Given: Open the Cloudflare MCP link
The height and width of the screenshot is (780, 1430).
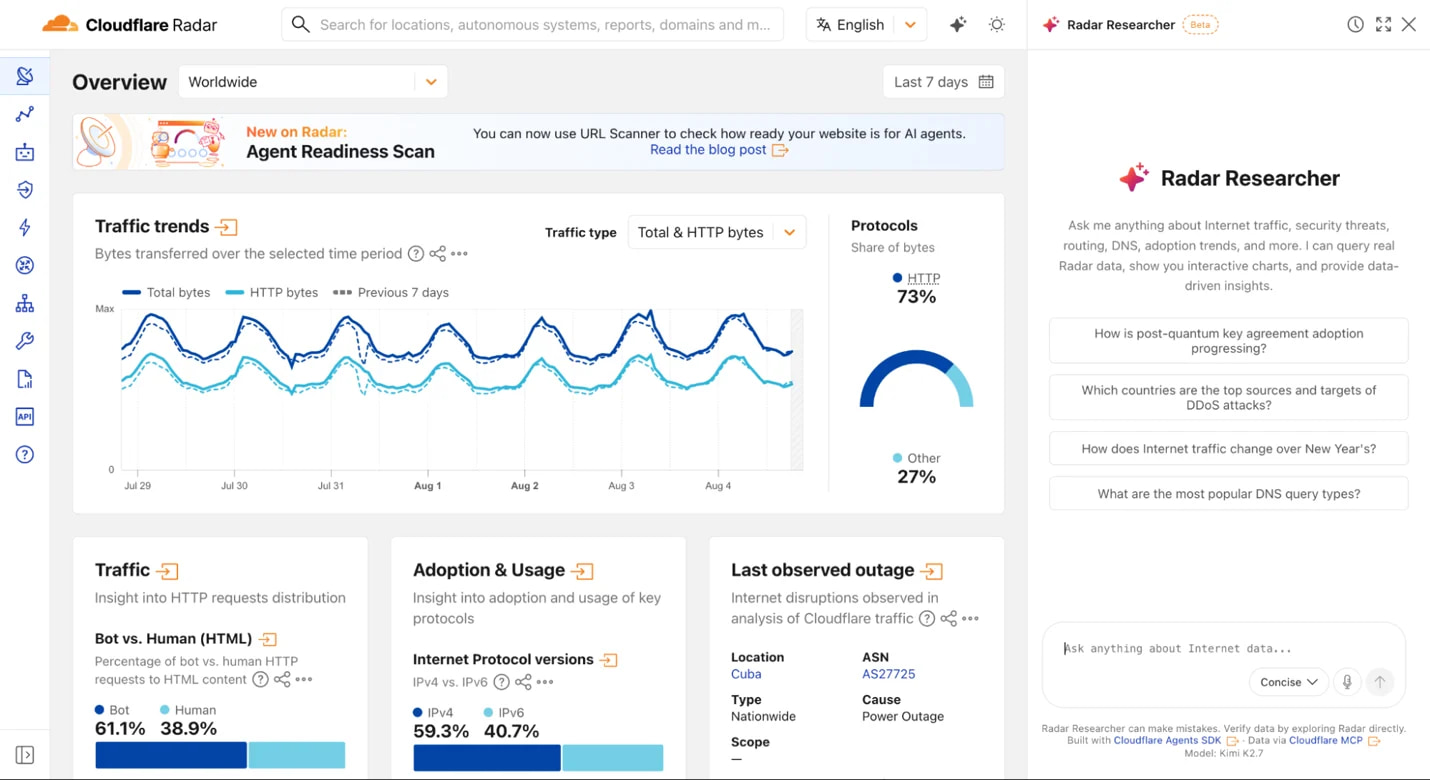Looking at the screenshot, I should pyautogui.click(x=1334, y=741).
